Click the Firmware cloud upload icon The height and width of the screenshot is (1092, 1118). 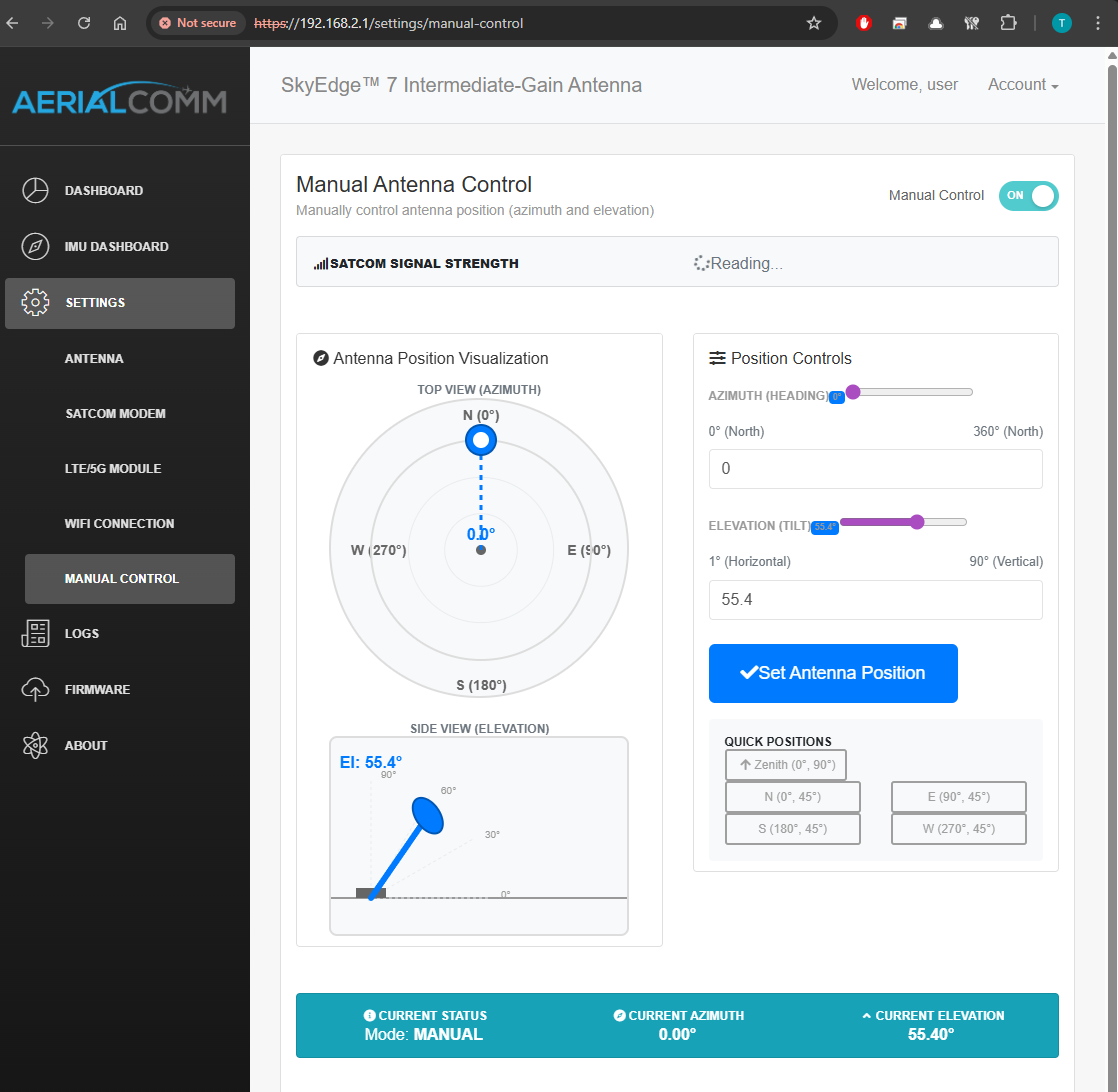point(35,689)
